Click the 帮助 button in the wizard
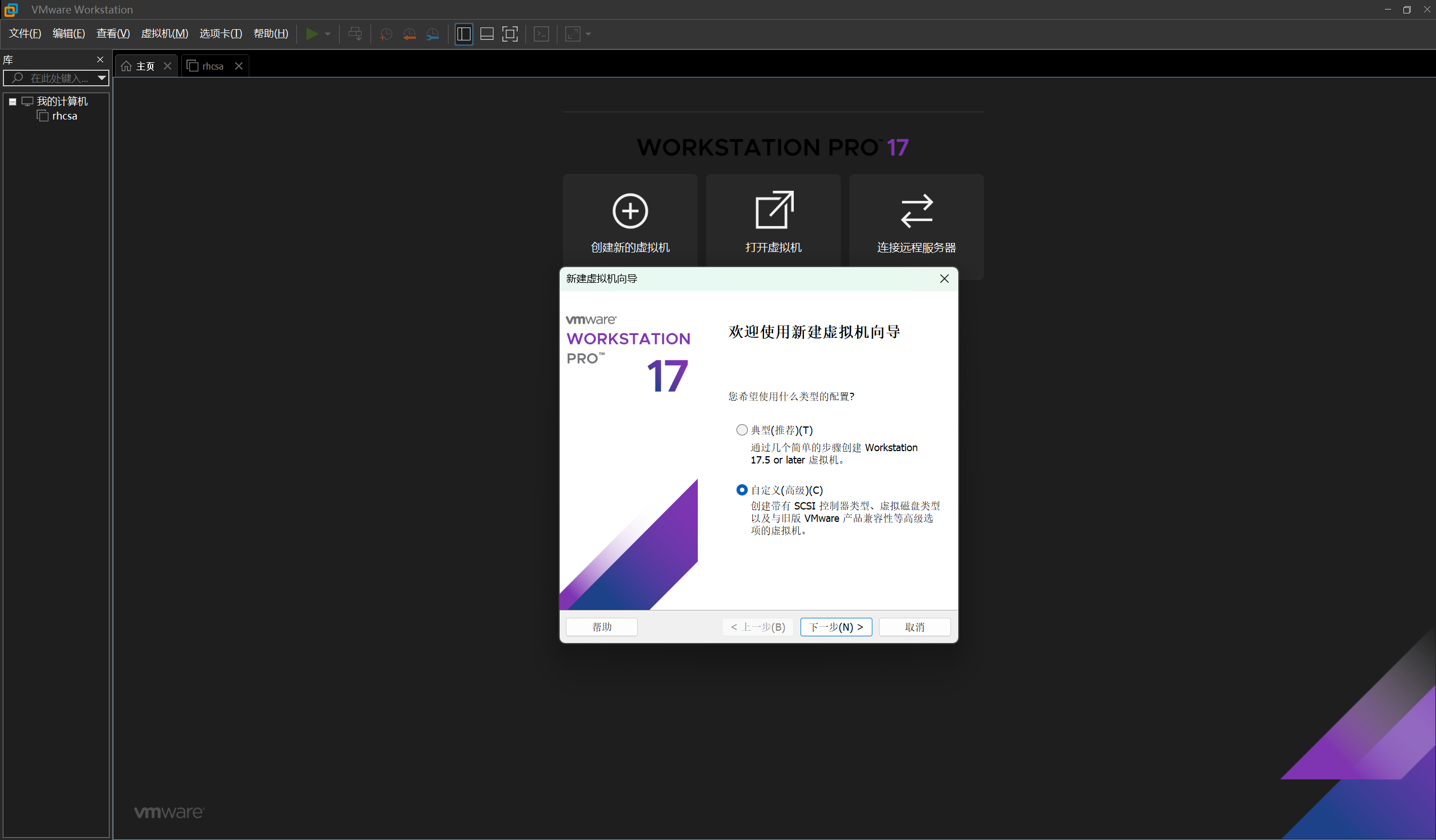 (x=602, y=627)
